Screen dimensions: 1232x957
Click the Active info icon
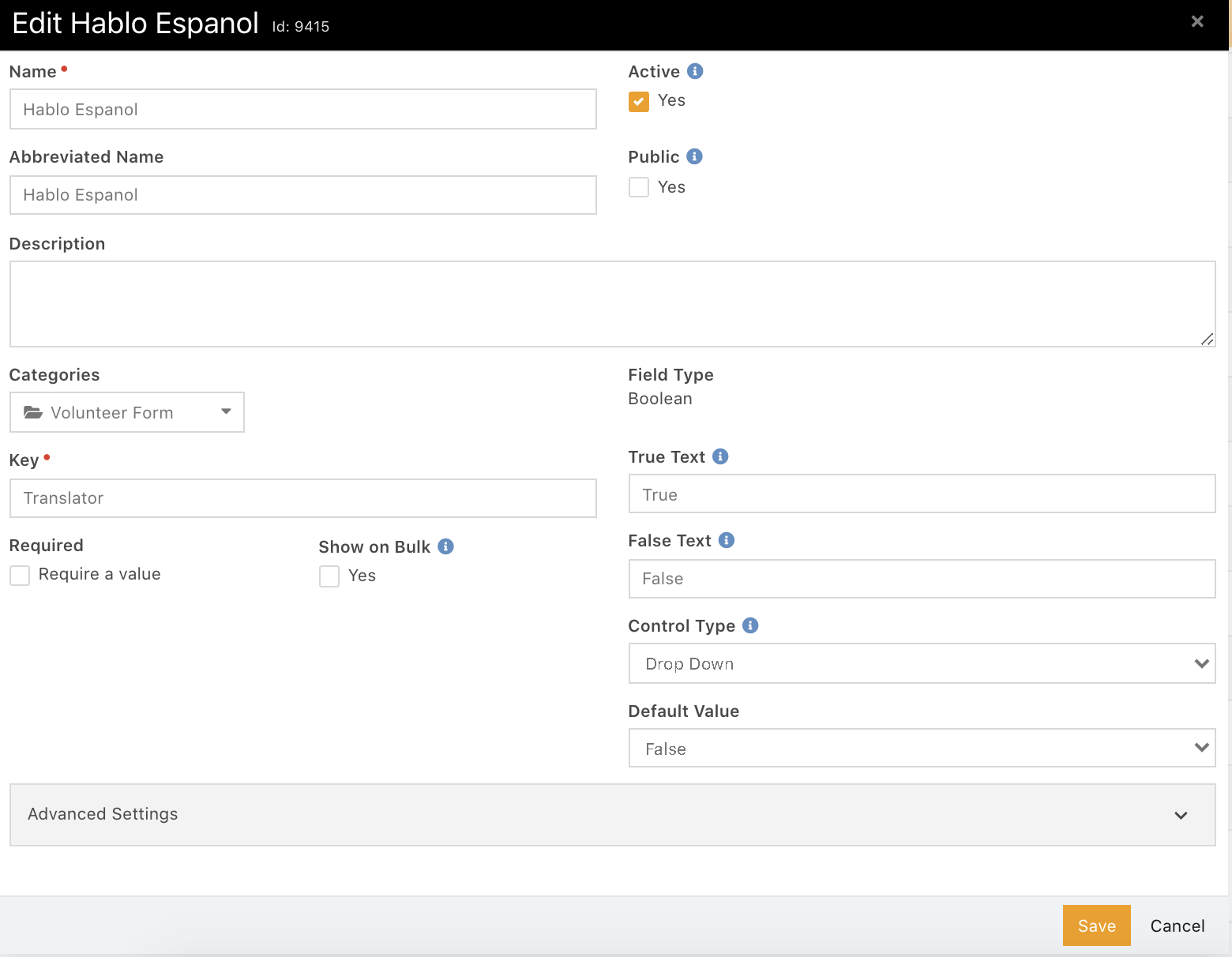point(695,71)
